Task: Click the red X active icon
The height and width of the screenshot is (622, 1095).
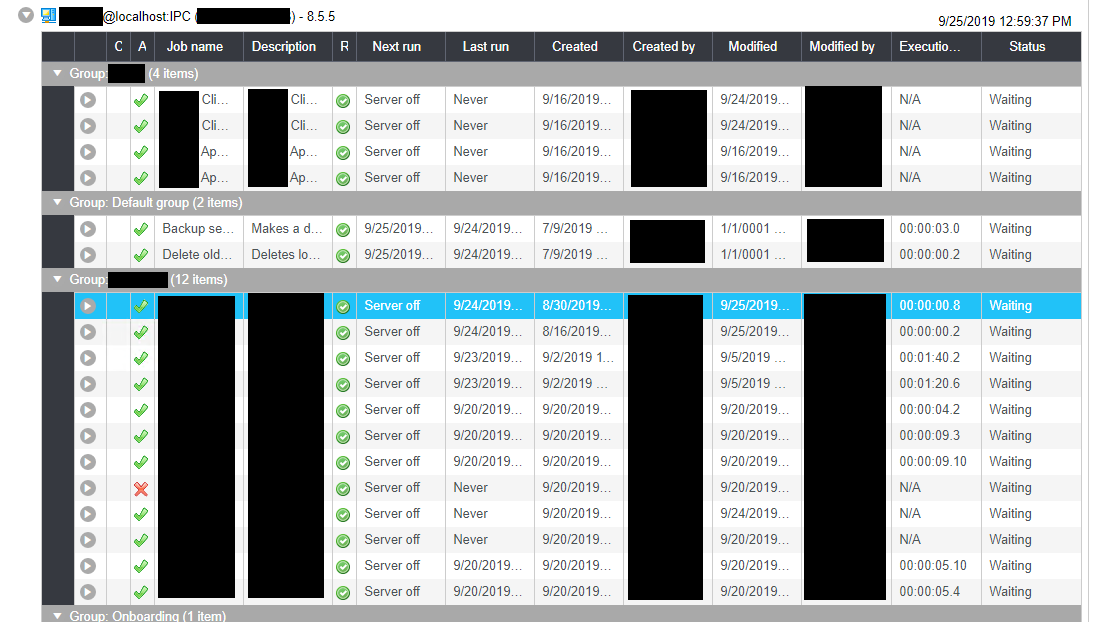Action: click(141, 488)
